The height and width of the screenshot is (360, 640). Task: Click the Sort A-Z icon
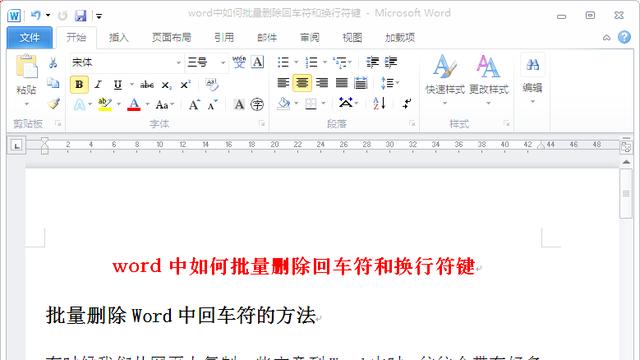(x=379, y=103)
